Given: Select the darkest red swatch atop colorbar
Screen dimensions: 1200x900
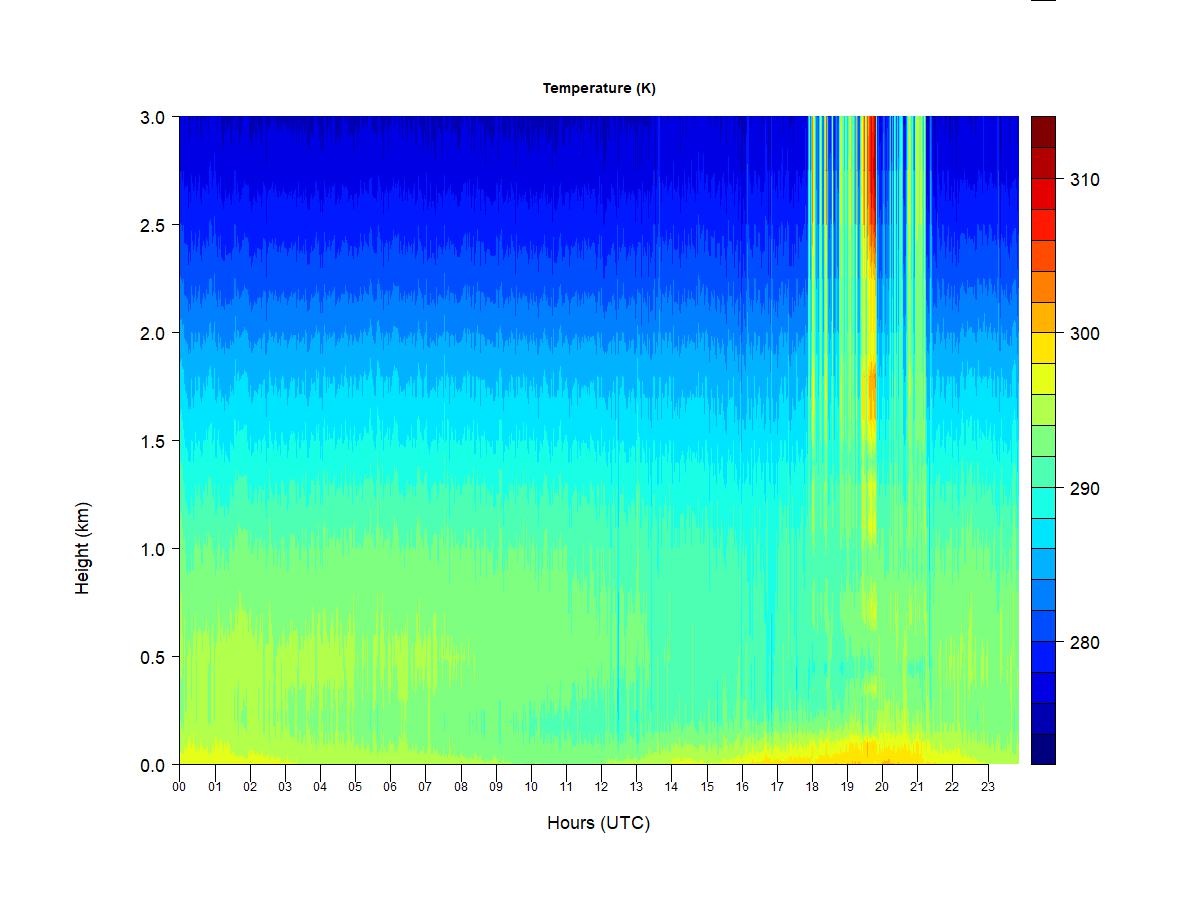Looking at the screenshot, I should pyautogui.click(x=1043, y=131).
